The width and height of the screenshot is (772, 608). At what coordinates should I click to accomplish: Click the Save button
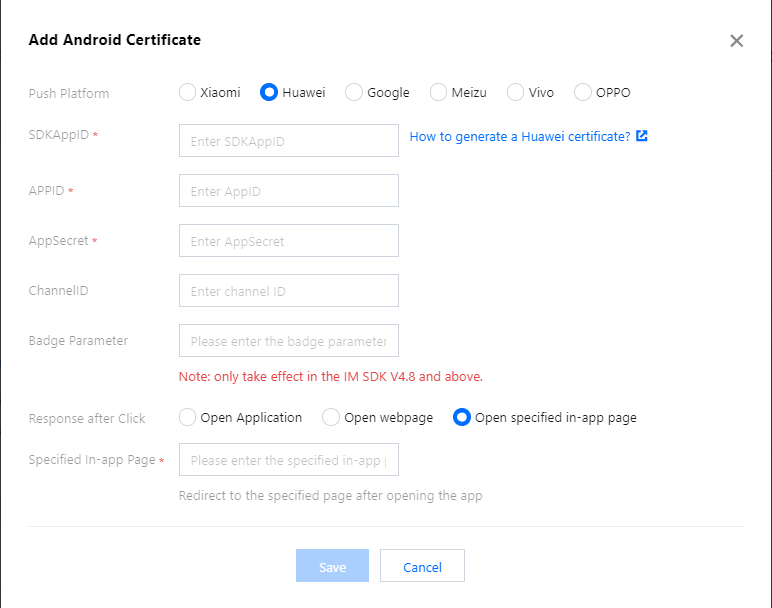[332, 566]
